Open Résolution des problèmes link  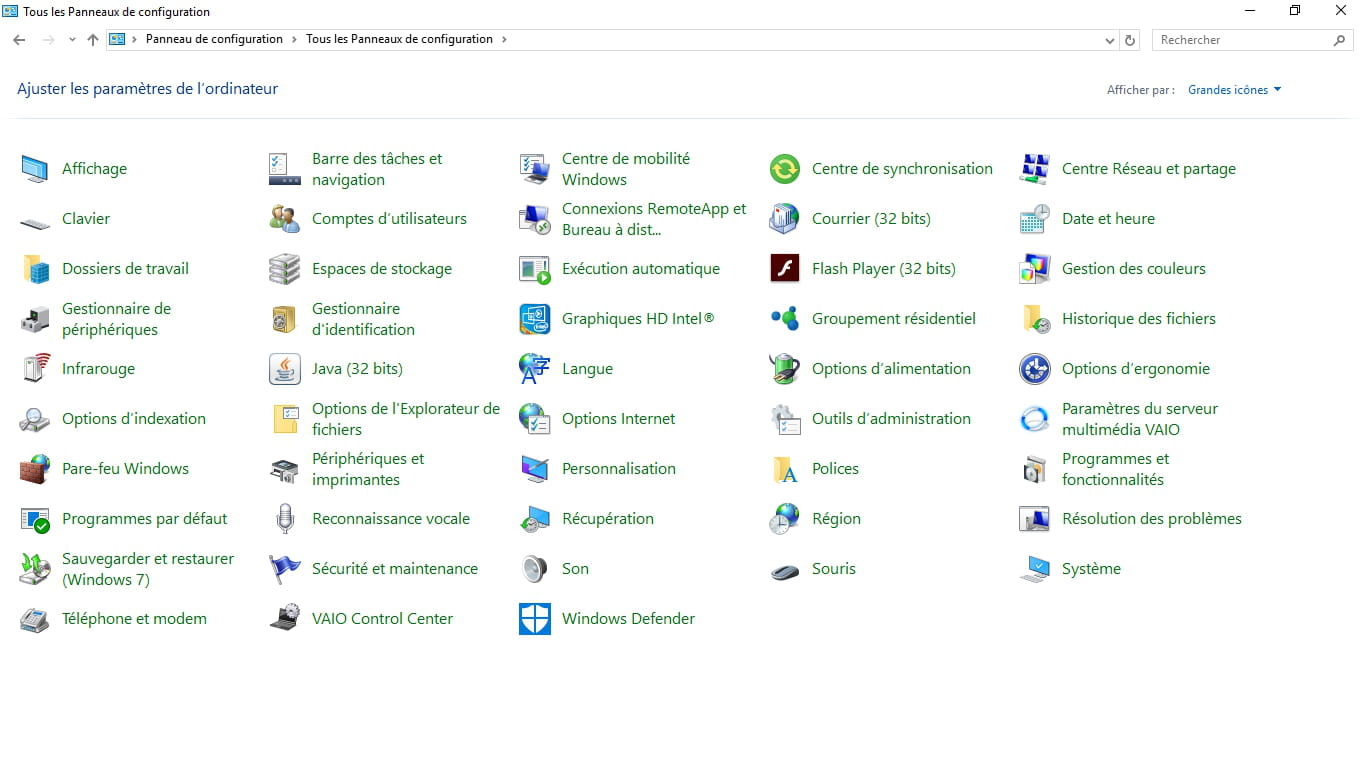pos(1152,519)
